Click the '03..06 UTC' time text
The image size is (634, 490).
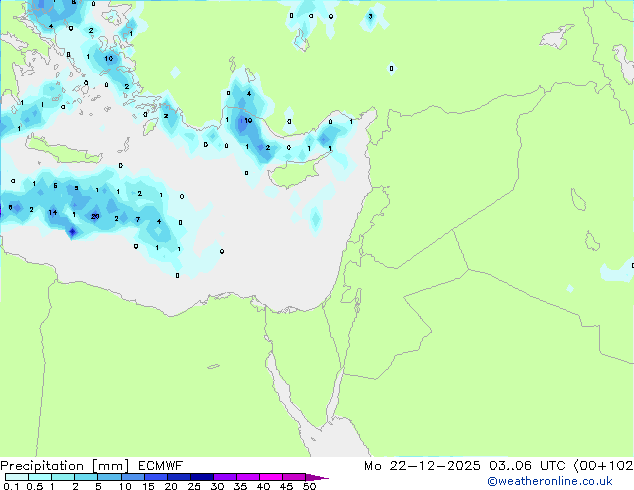coord(527,466)
